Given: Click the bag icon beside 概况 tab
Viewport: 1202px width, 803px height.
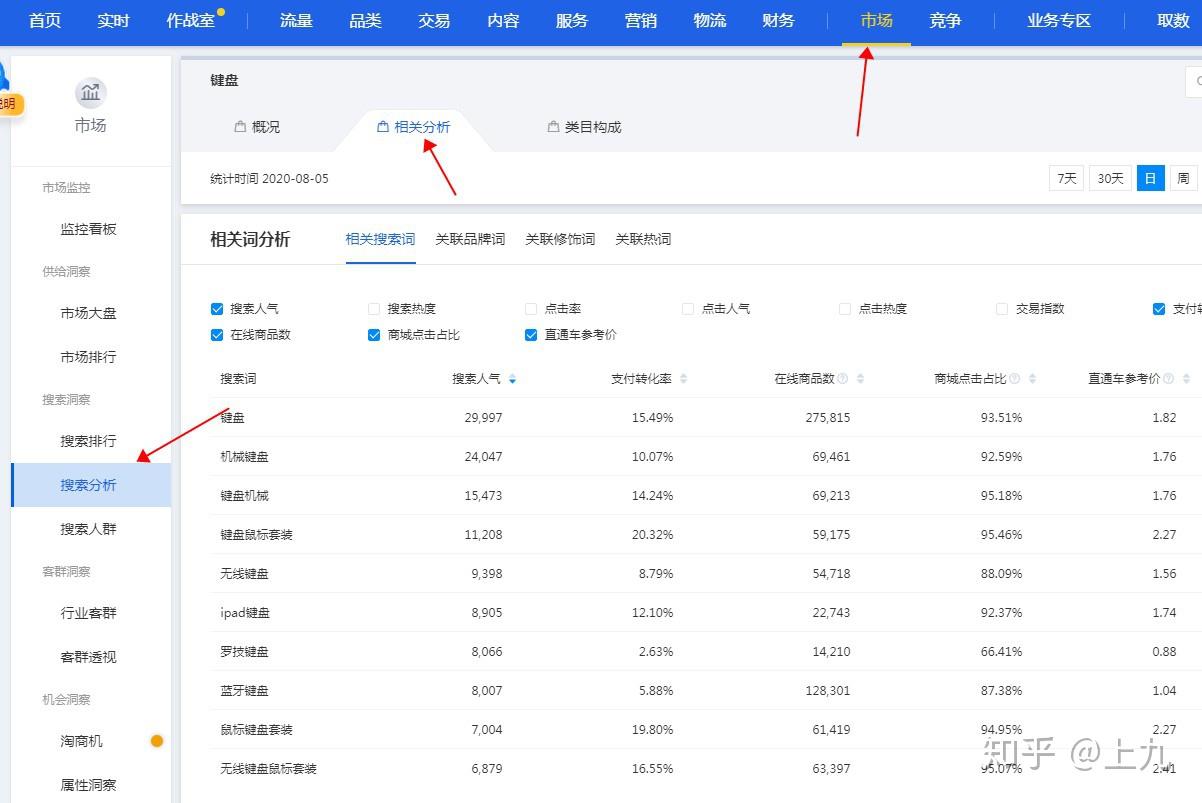Looking at the screenshot, I should 240,127.
